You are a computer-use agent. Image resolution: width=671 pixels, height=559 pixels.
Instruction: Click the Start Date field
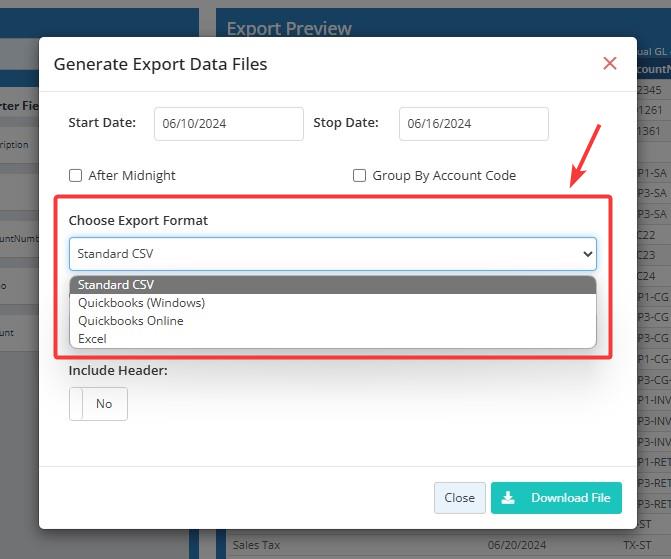pos(228,124)
